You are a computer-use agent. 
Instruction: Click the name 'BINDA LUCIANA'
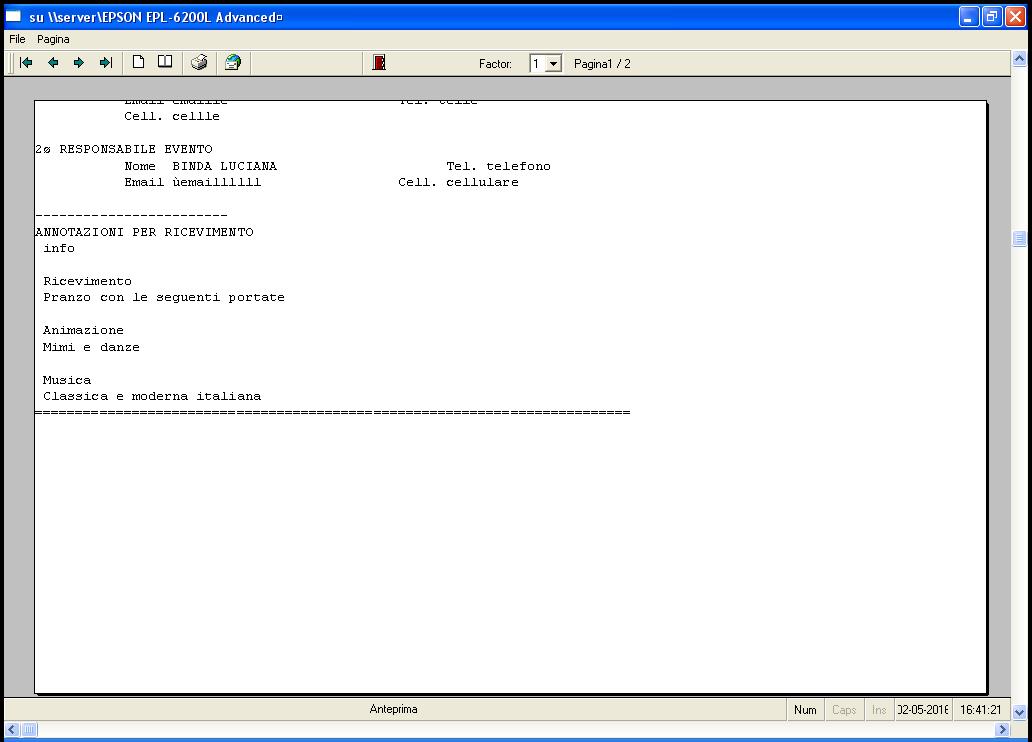coord(224,166)
